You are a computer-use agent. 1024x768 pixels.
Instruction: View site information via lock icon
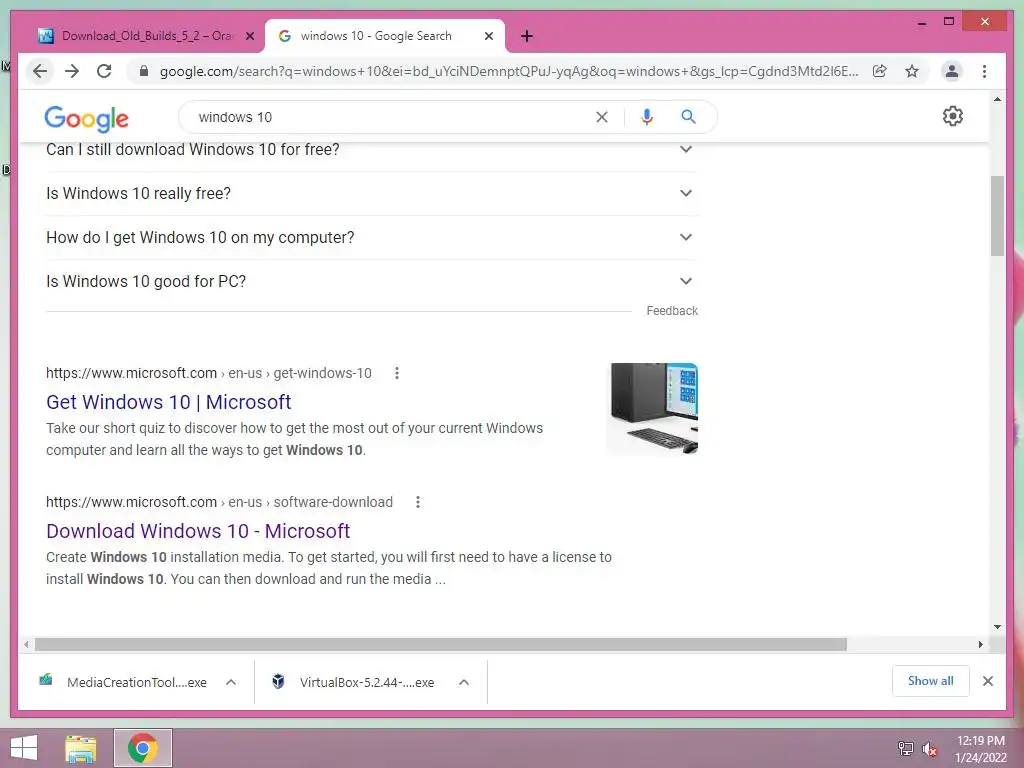144,71
